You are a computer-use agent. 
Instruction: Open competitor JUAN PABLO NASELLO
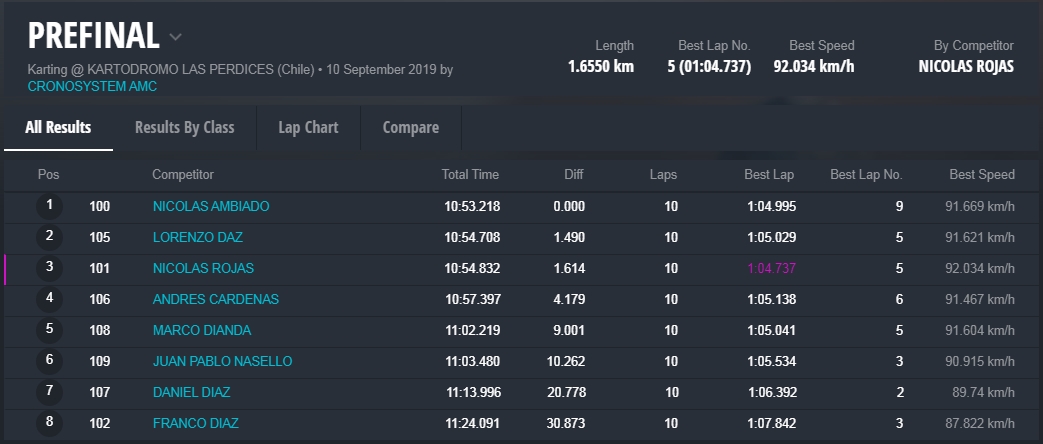[x=222, y=361]
